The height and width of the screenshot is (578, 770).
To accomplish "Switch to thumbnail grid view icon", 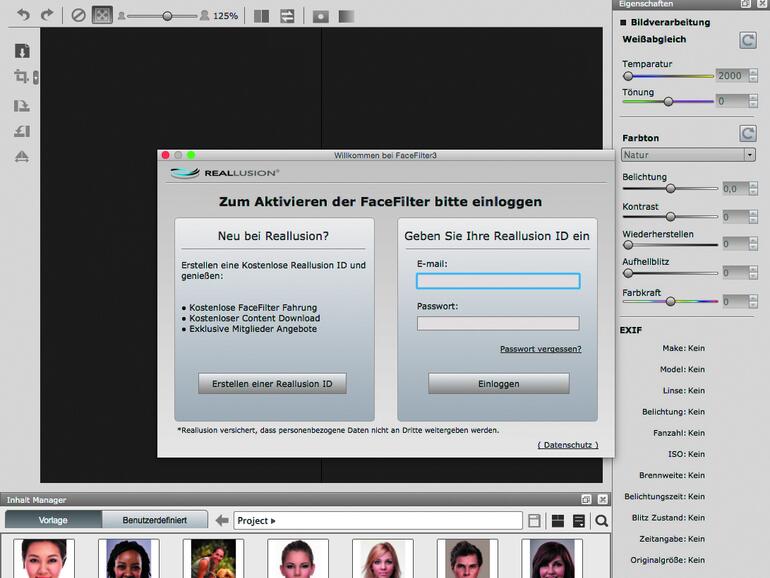I will click(557, 521).
